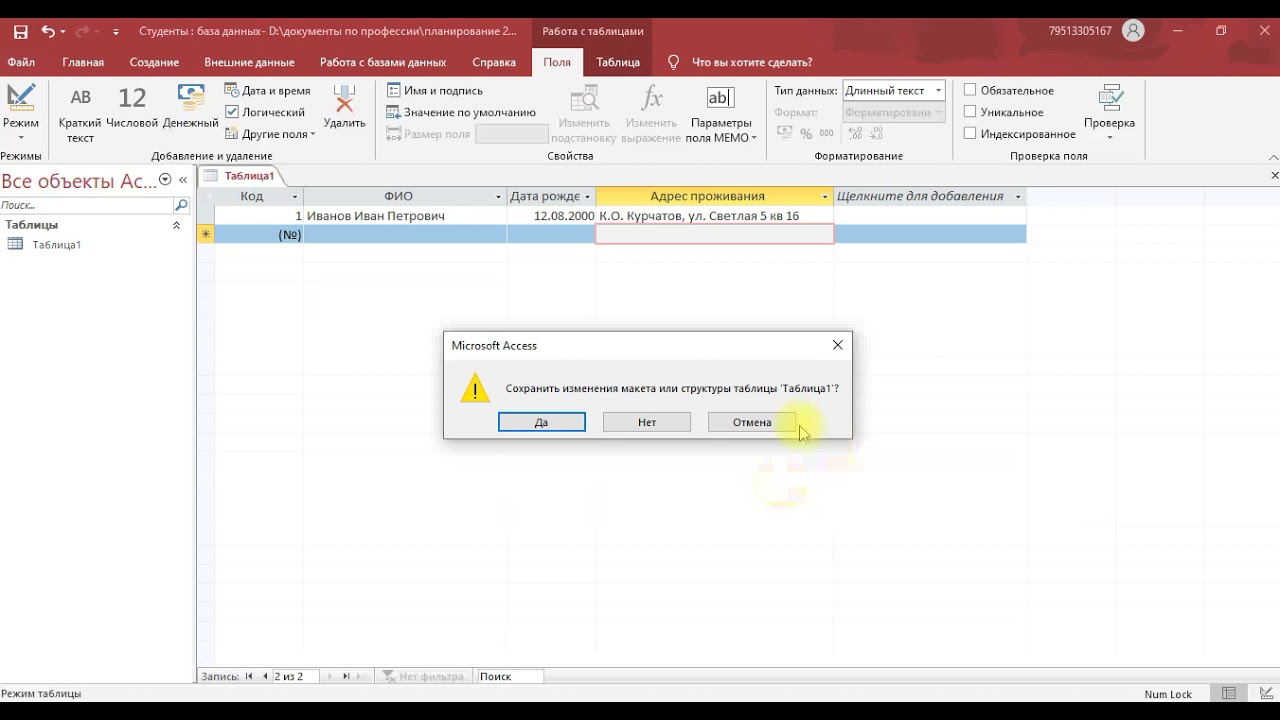Open Адрес проживания column dropdown arrow

tap(826, 197)
